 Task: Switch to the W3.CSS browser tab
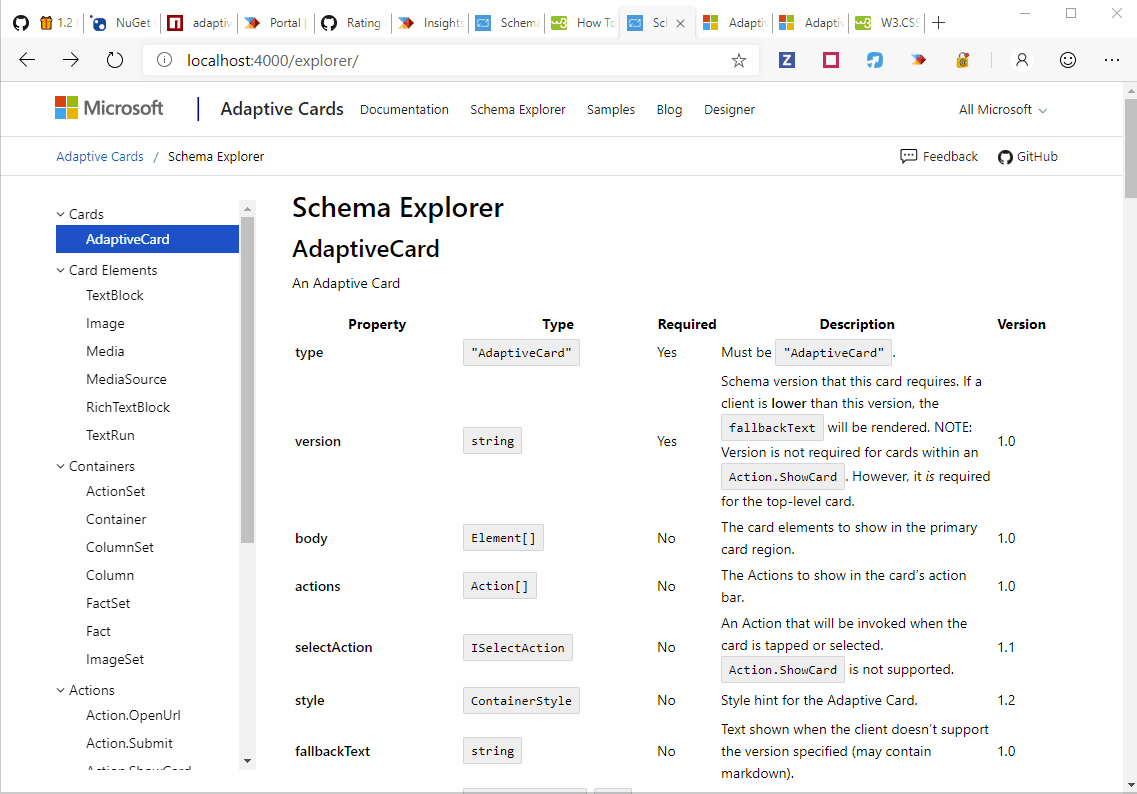pos(888,23)
